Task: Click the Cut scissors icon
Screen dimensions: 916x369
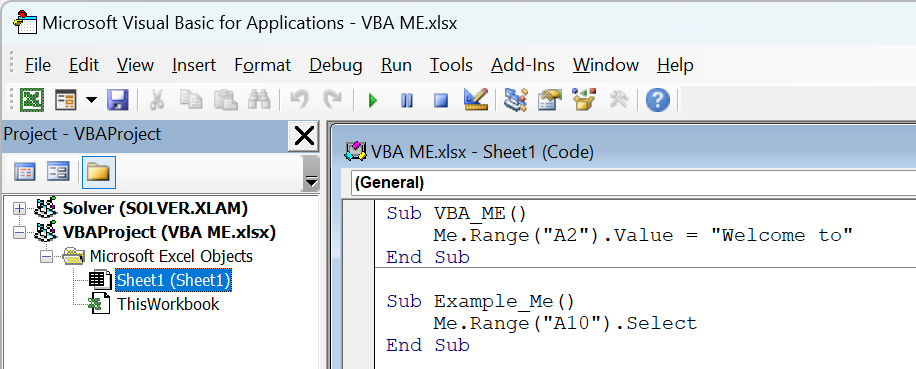Action: coord(156,100)
